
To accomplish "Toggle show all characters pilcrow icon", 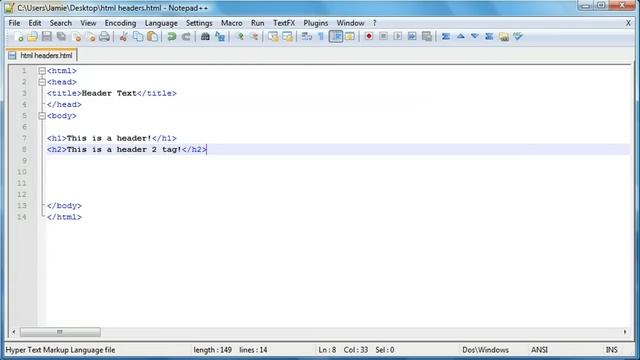I will (321, 37).
